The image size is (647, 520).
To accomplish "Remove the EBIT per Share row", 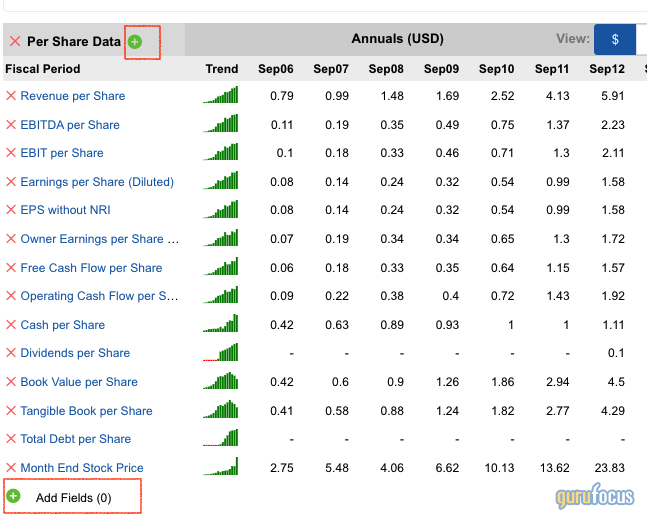I will (x=11, y=153).
